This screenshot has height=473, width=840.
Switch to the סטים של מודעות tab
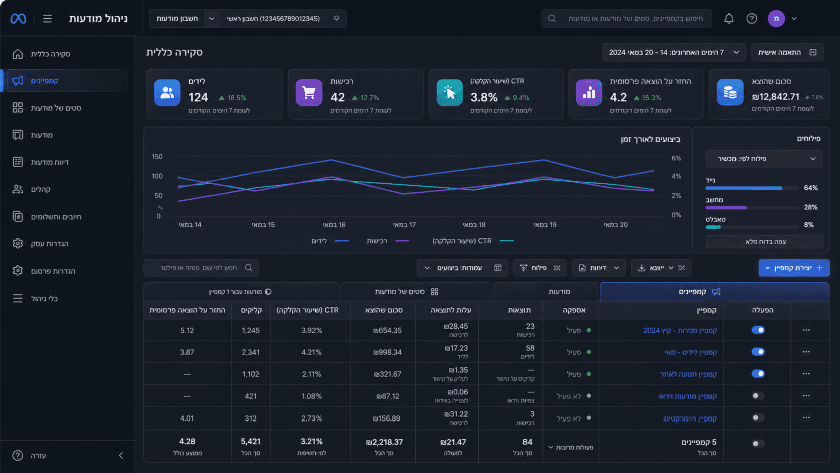(416, 292)
